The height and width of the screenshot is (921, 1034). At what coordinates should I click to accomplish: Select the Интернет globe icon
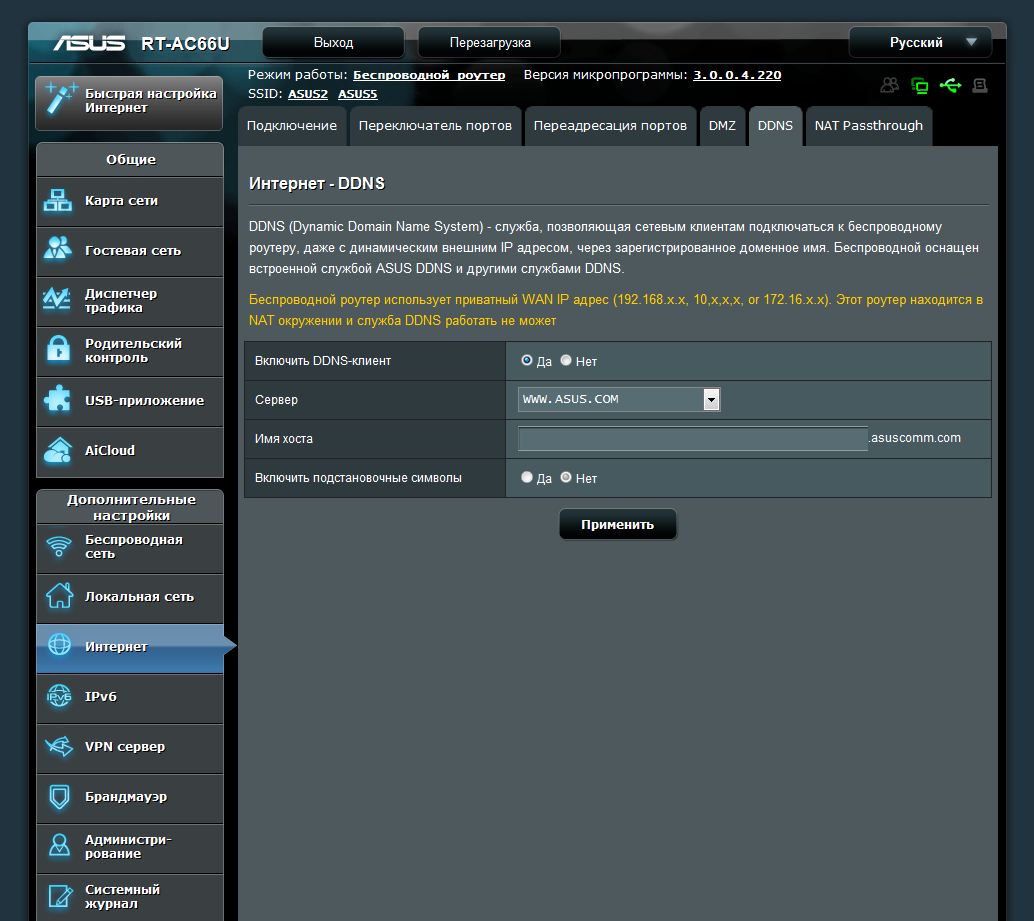59,645
